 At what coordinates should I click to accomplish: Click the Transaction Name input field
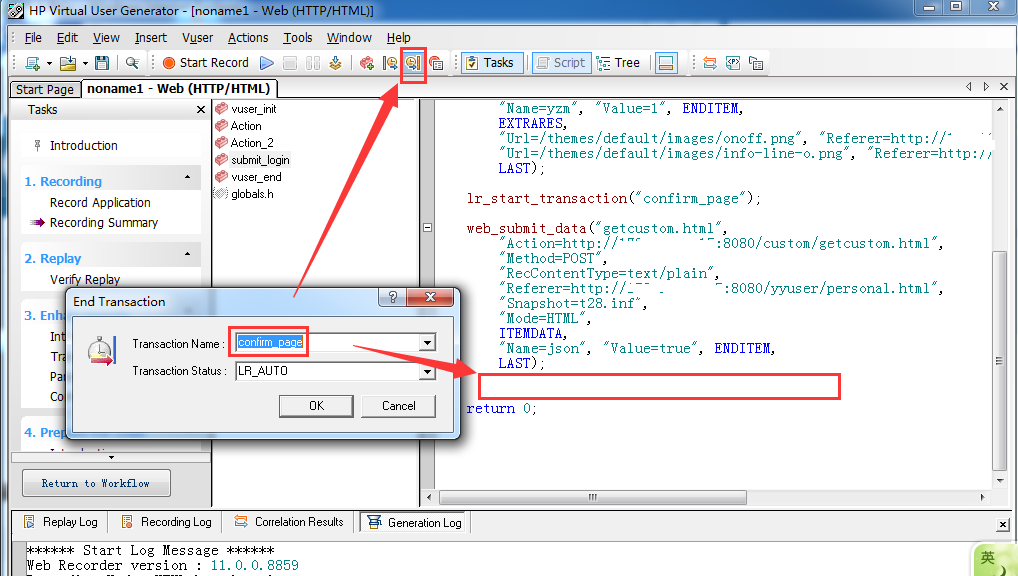tap(328, 342)
